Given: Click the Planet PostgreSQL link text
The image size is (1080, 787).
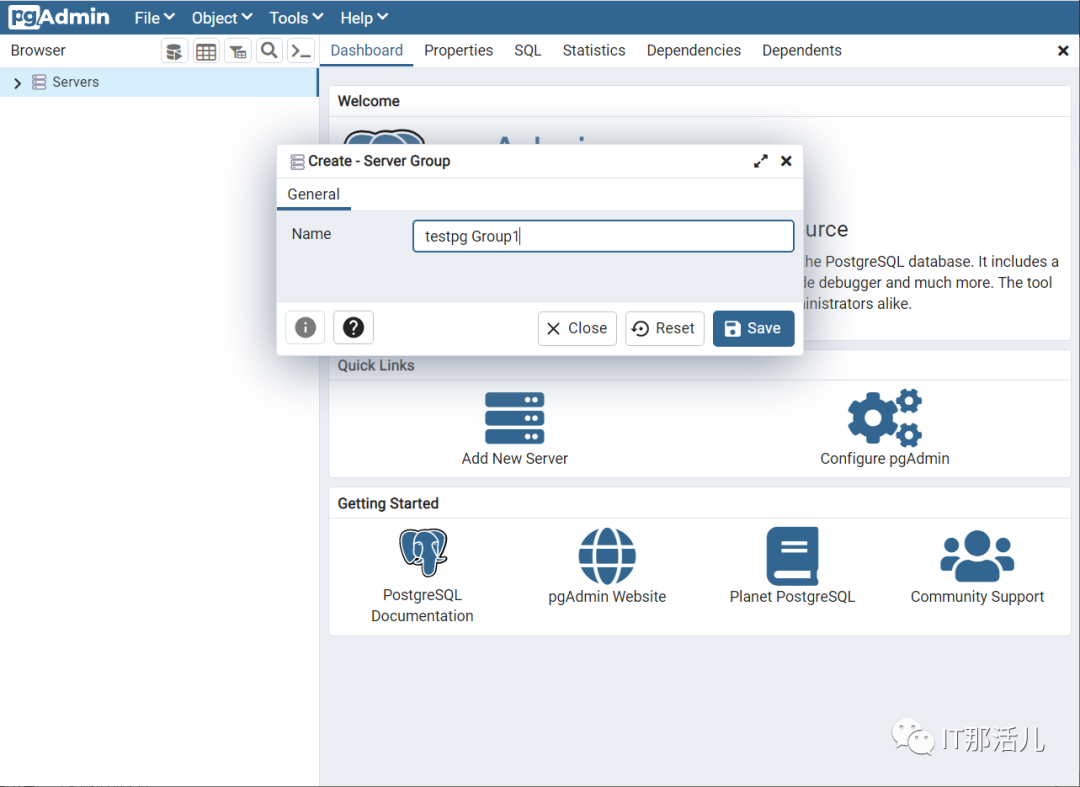Looking at the screenshot, I should (x=793, y=597).
